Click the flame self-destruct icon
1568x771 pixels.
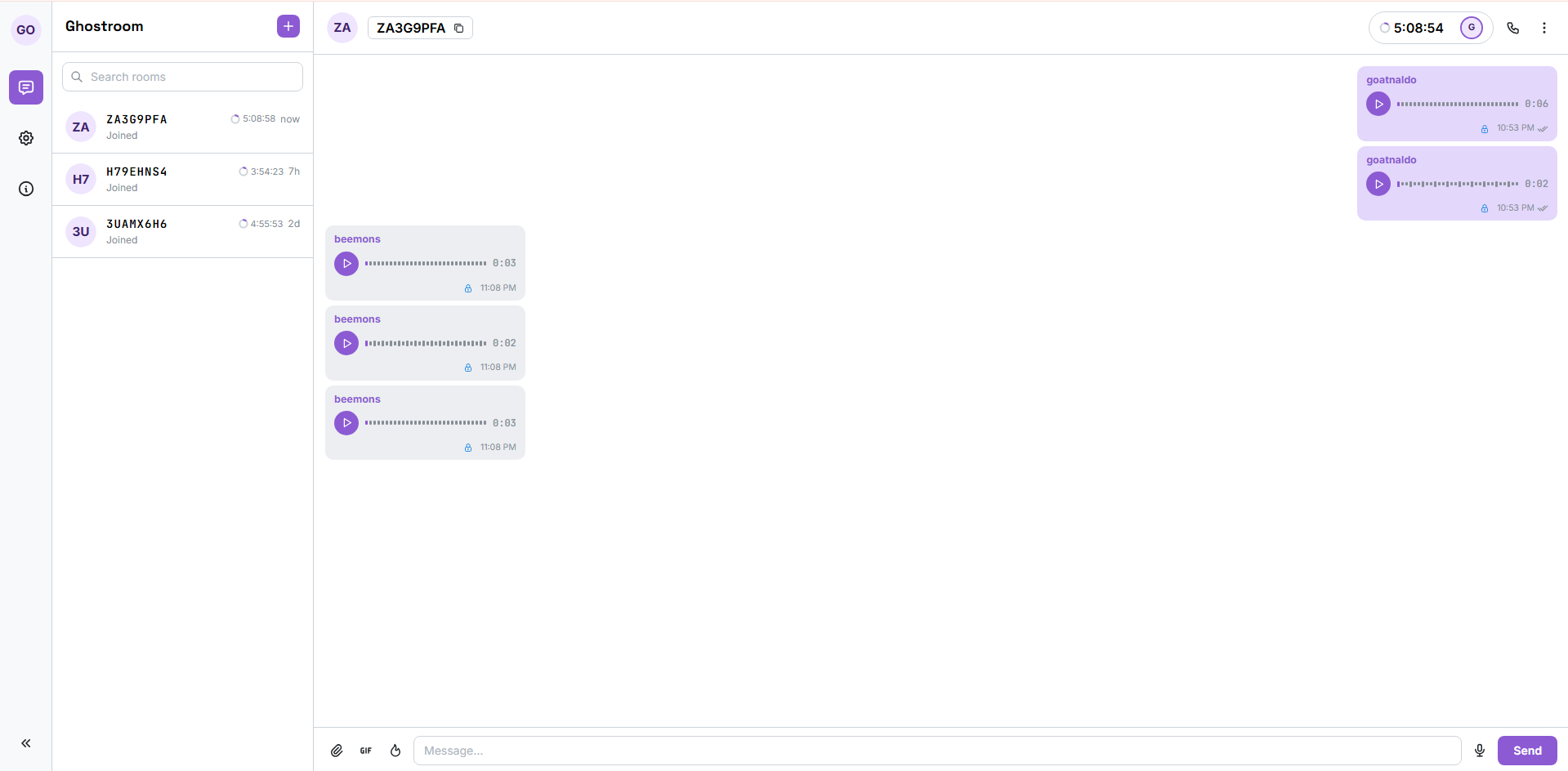point(395,751)
